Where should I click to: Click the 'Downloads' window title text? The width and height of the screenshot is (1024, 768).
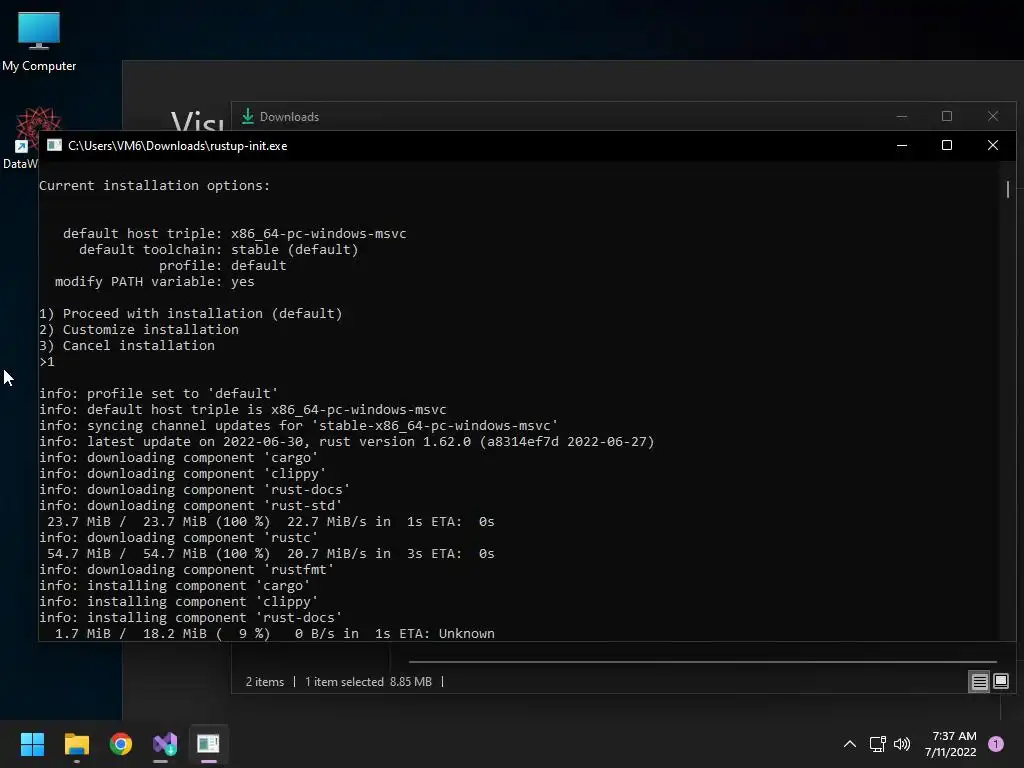coord(289,117)
